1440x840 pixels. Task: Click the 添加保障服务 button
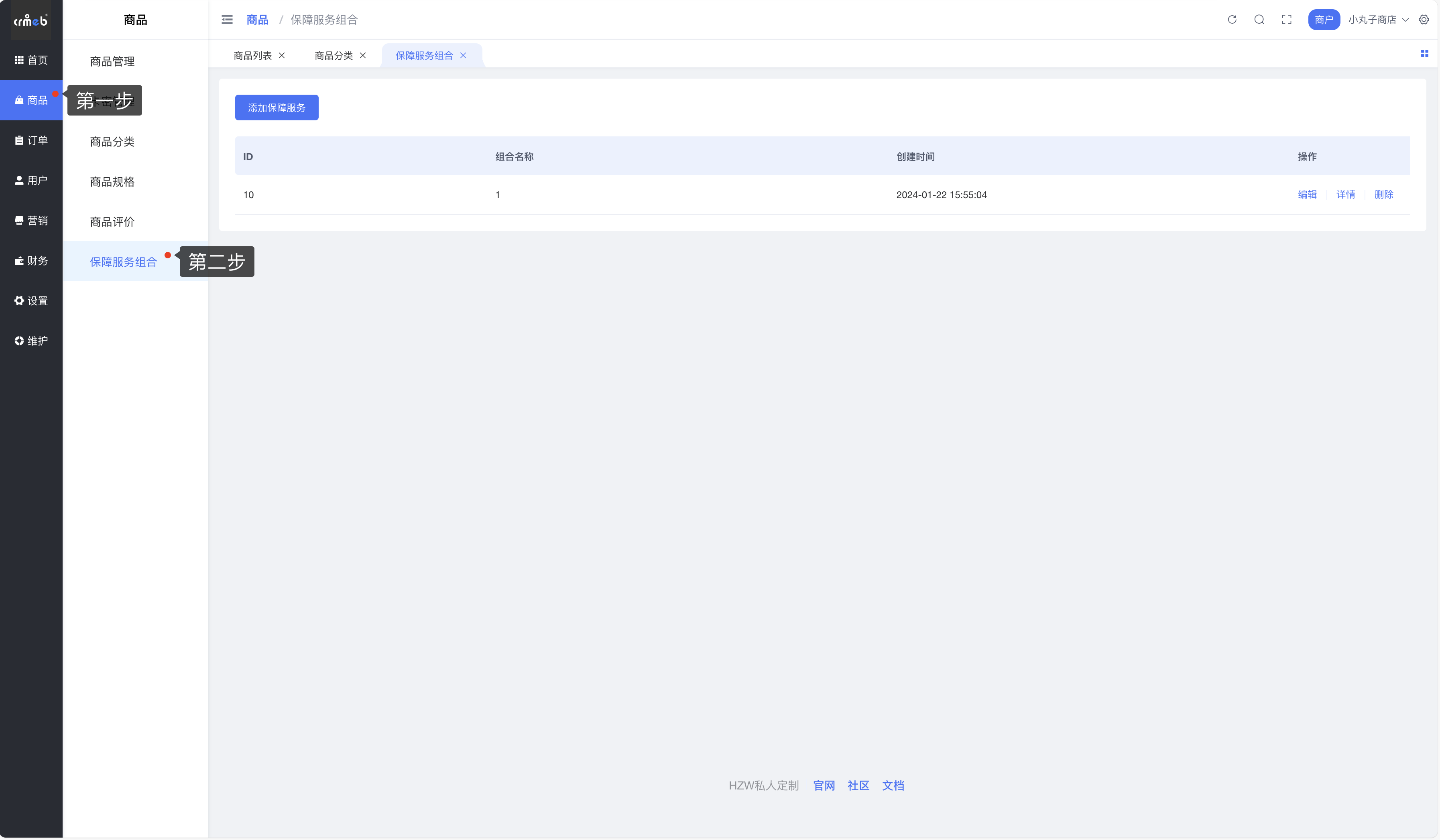coord(277,108)
